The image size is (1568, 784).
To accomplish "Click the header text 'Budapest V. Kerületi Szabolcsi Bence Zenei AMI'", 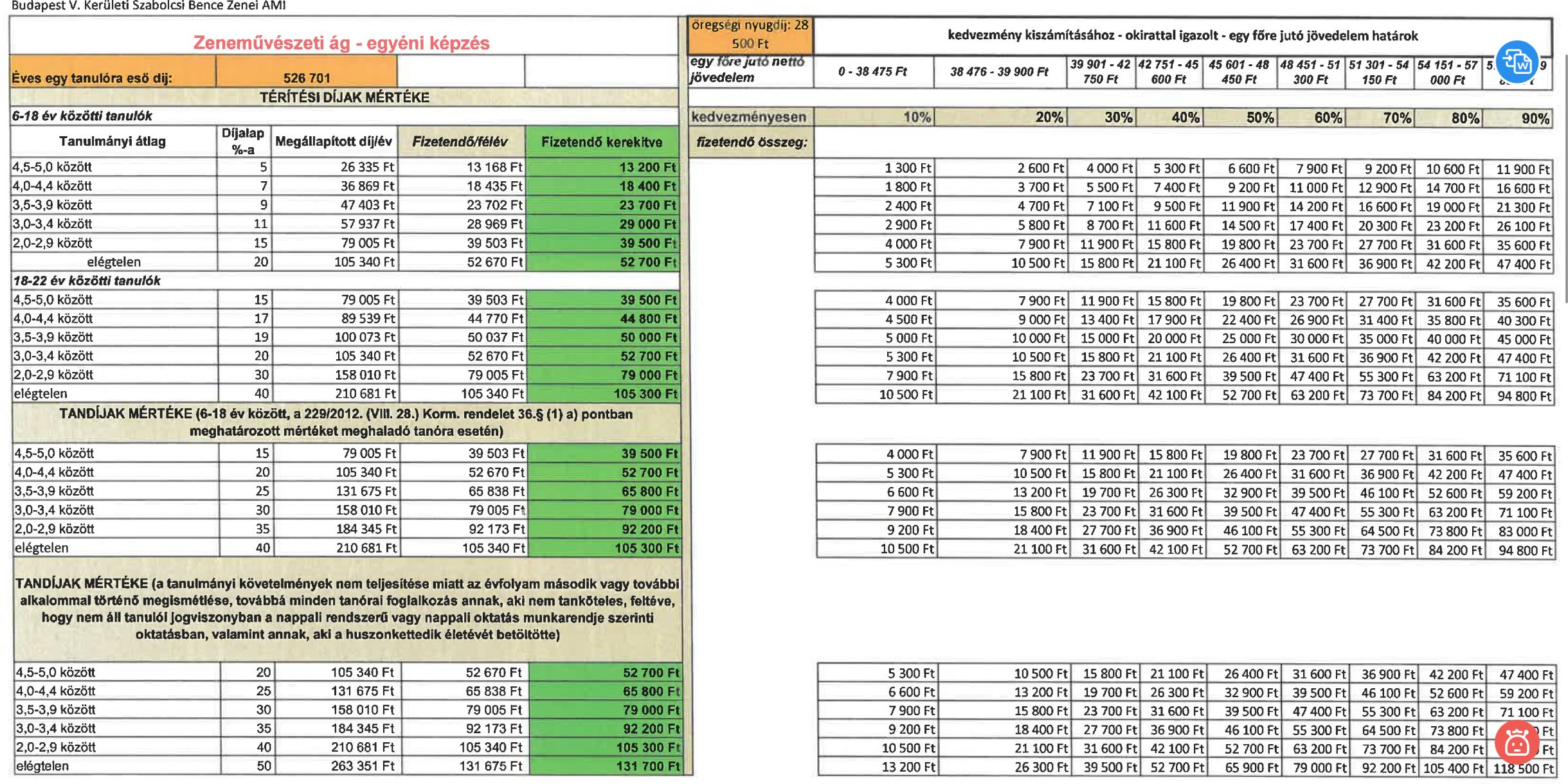I will pyautogui.click(x=149, y=6).
